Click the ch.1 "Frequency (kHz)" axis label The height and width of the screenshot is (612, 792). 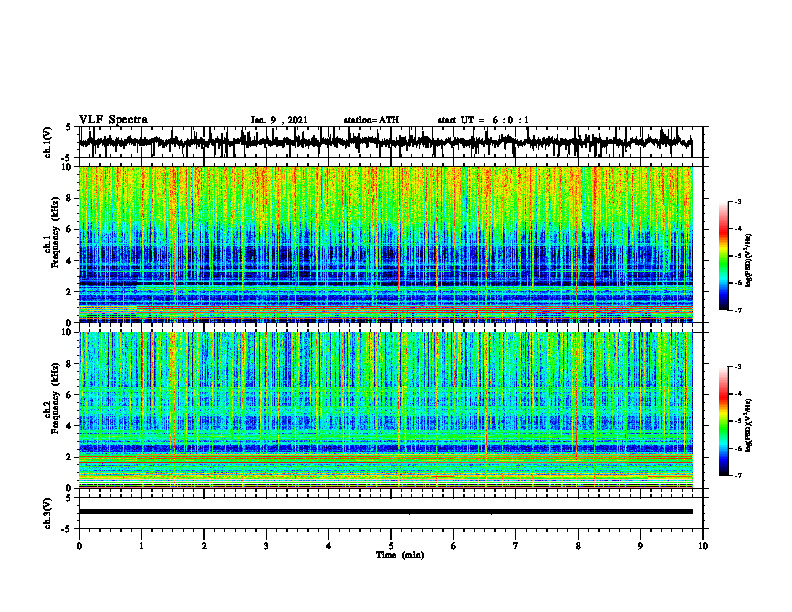(x=55, y=234)
